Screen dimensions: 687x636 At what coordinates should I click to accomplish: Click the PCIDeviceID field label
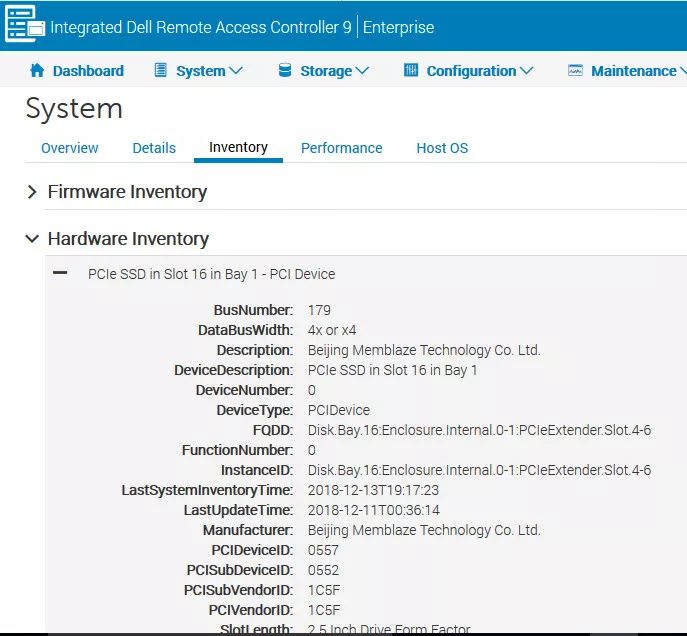point(252,550)
